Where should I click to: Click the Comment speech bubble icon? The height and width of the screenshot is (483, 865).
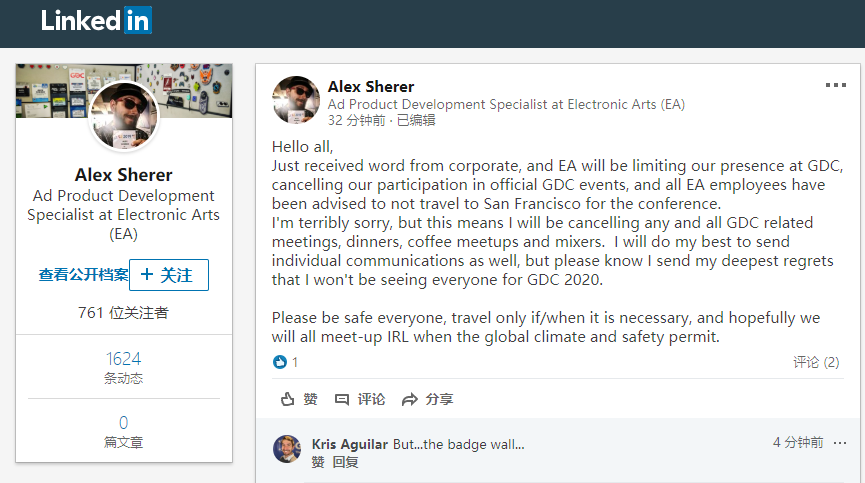tap(342, 399)
